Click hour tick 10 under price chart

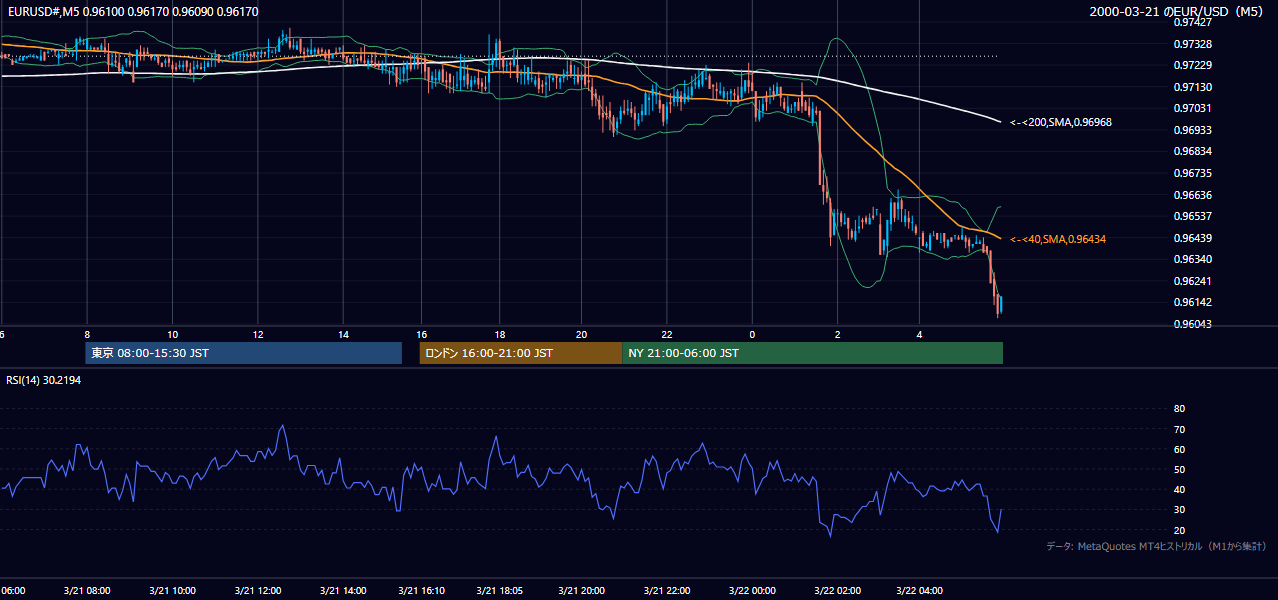[x=172, y=334]
